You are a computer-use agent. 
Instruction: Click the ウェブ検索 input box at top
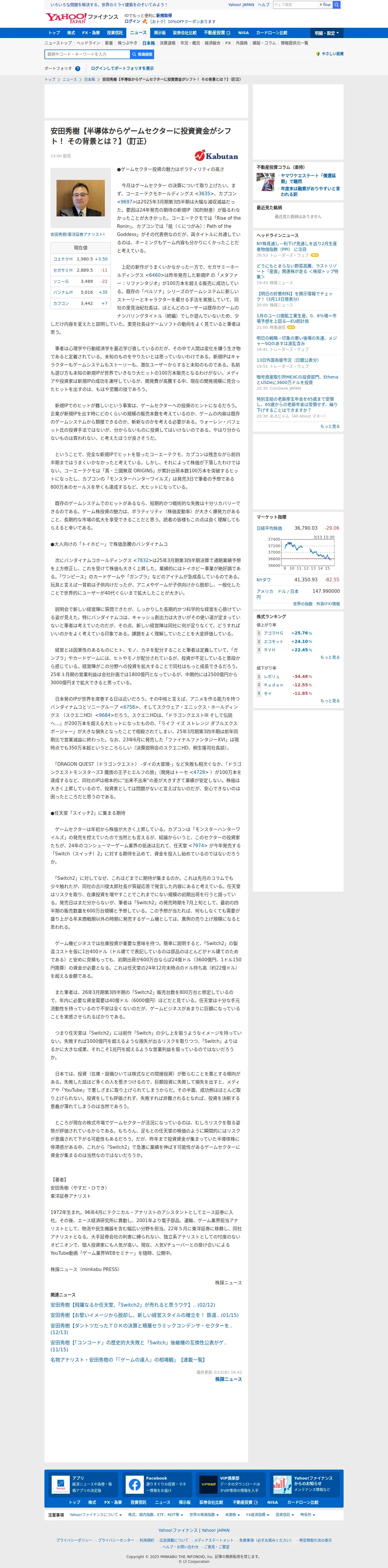point(296,5)
